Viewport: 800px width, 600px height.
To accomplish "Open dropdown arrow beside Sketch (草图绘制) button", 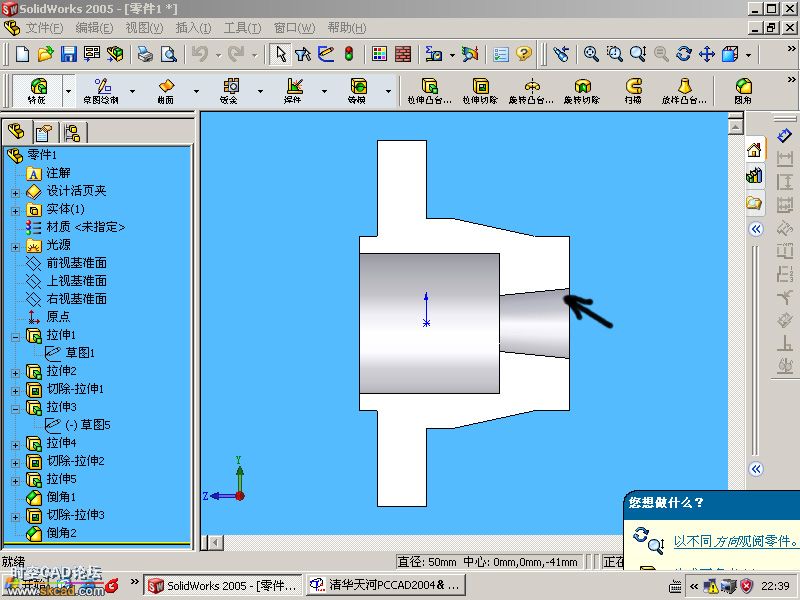I will 133,91.
